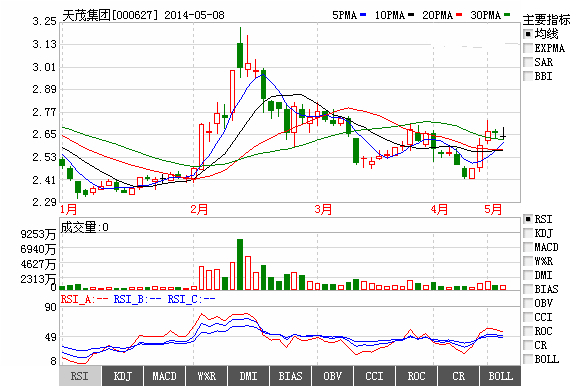This screenshot has width=588, height=390.
Task: Show the OBV tab
Action: [333, 376]
